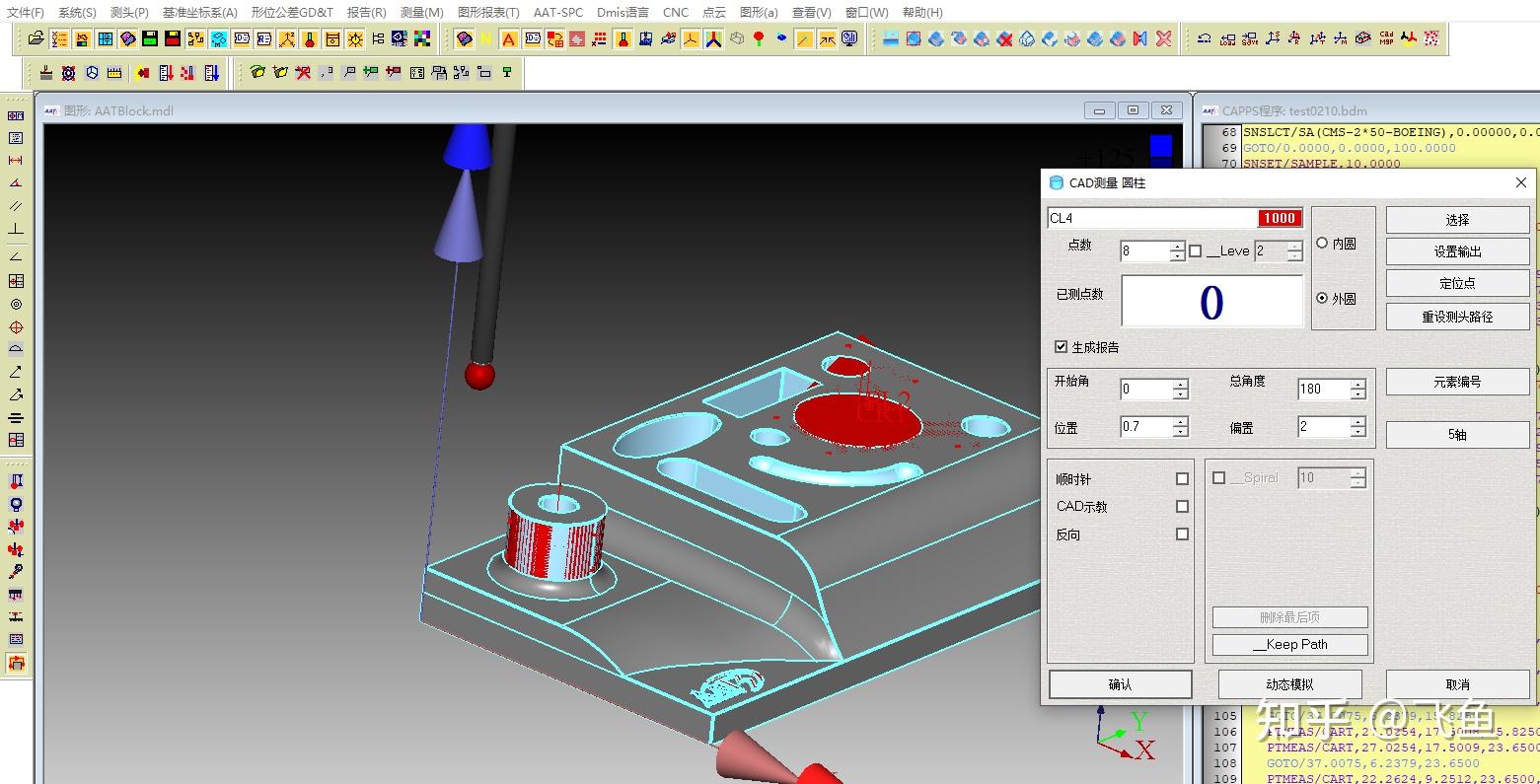Increase 位置 value with spinner up arrow
Viewport: 1540px width, 784px height.
(1181, 421)
